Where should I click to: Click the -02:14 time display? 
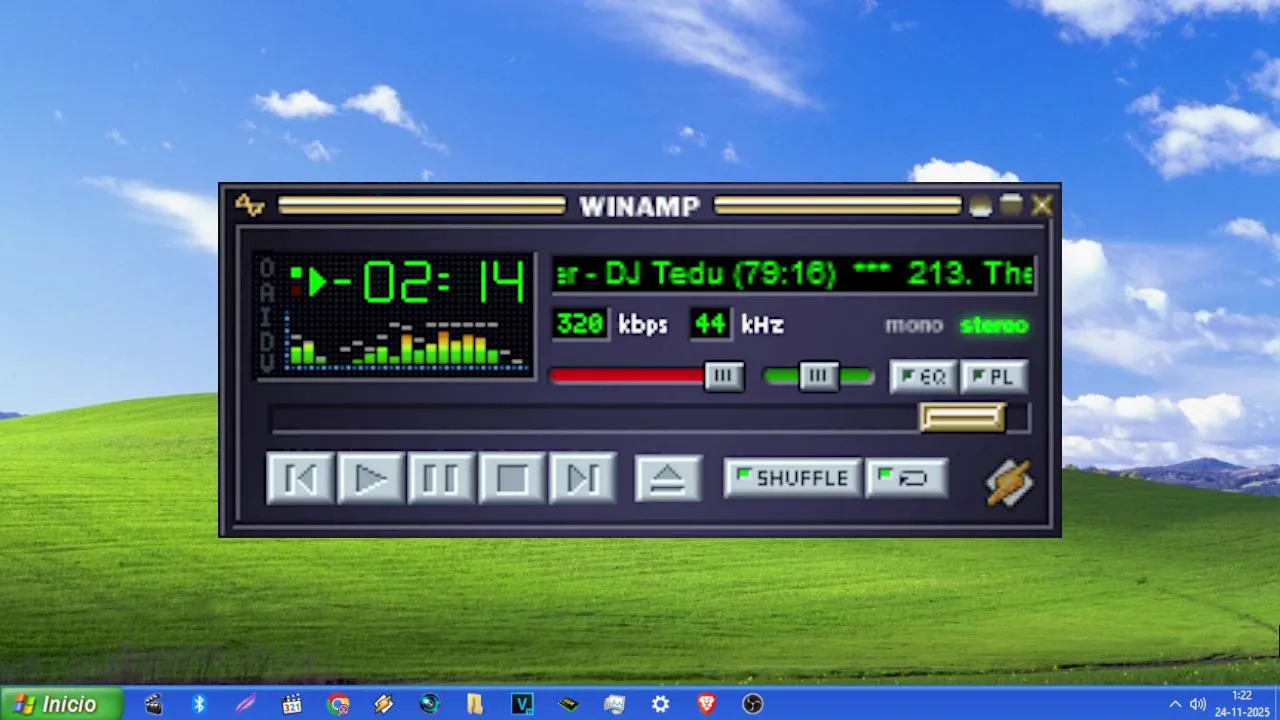(x=428, y=282)
